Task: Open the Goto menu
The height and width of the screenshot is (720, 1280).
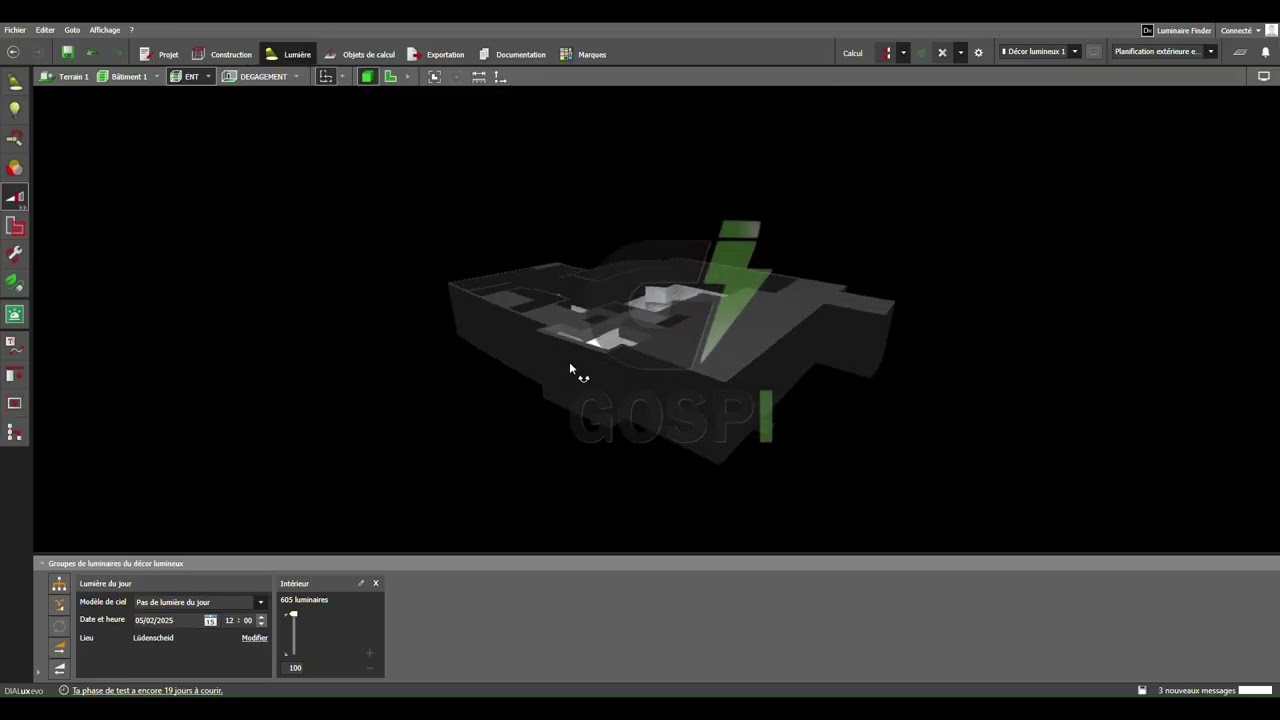Action: 72,30
